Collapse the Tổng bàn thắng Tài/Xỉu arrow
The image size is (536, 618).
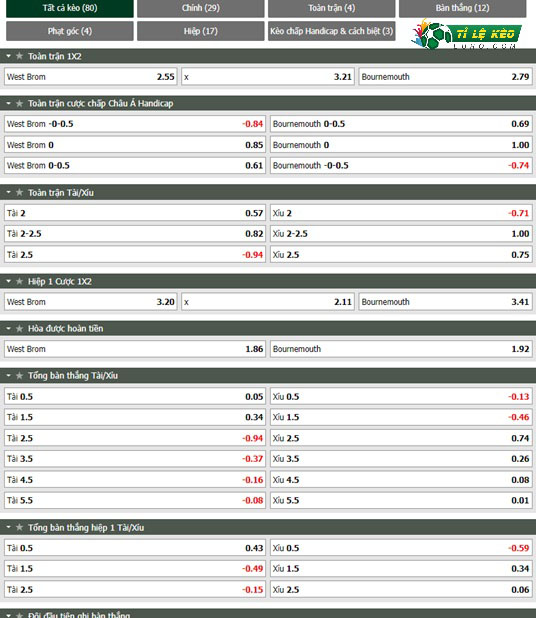(8, 376)
